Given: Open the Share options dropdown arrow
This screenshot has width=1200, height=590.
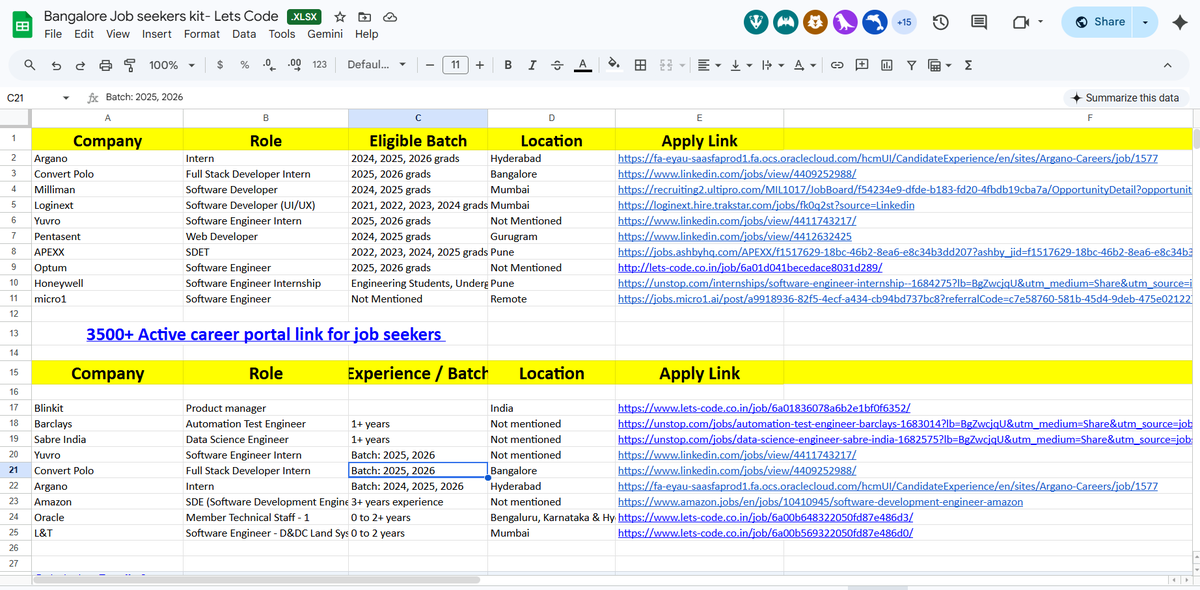Looking at the screenshot, I should pyautogui.click(x=1146, y=22).
